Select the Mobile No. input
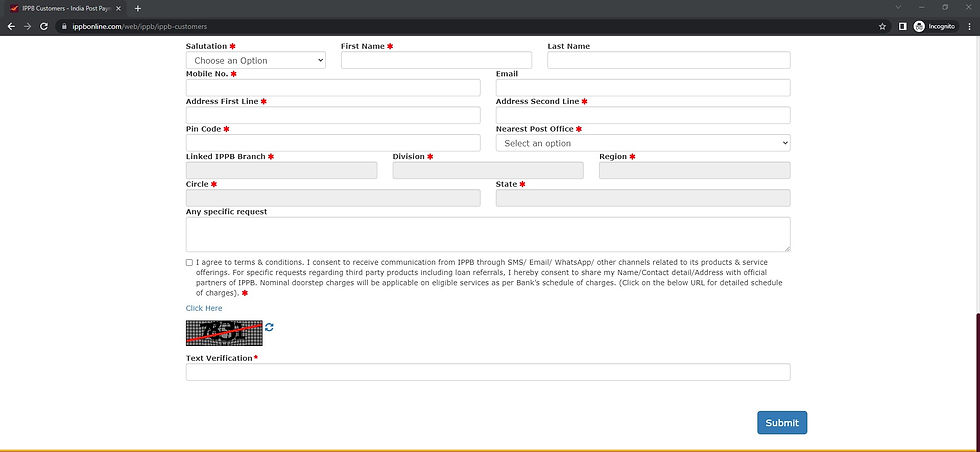This screenshot has width=980, height=452. [x=333, y=88]
